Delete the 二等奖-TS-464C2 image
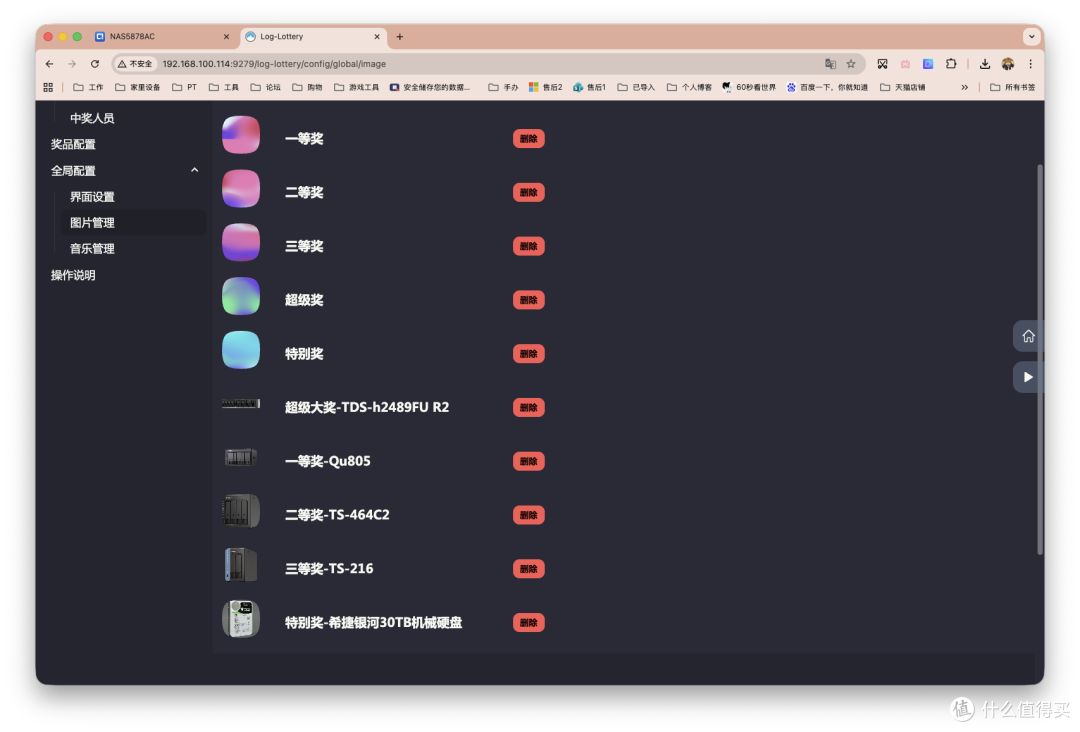Screen dimensions: 1080x732 528,514
